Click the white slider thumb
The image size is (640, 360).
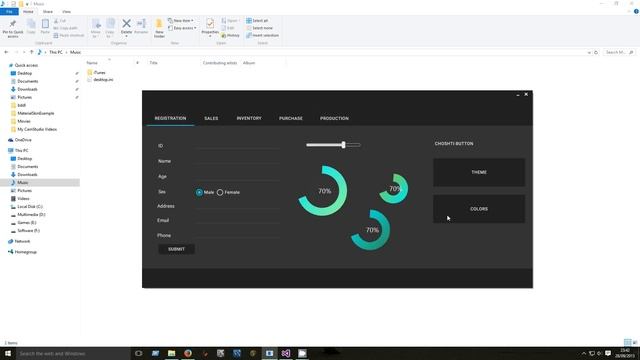pyautogui.click(x=344, y=145)
